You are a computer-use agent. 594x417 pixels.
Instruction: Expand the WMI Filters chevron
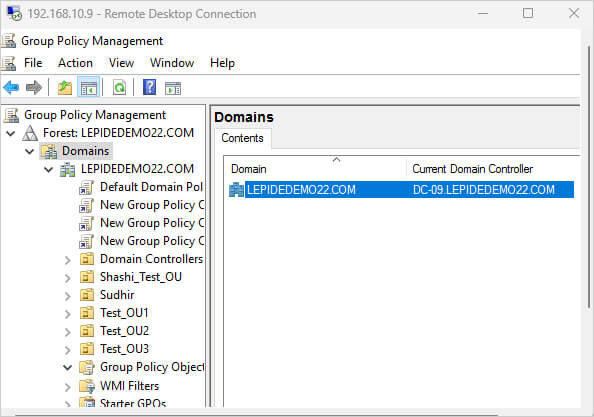tap(67, 387)
